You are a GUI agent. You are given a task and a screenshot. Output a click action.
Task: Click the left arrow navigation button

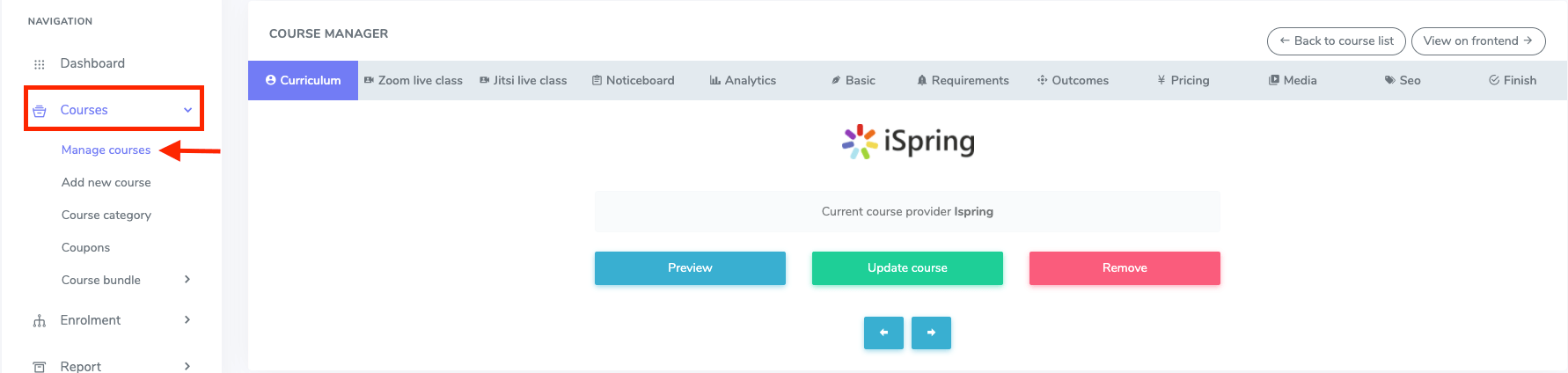(x=883, y=333)
